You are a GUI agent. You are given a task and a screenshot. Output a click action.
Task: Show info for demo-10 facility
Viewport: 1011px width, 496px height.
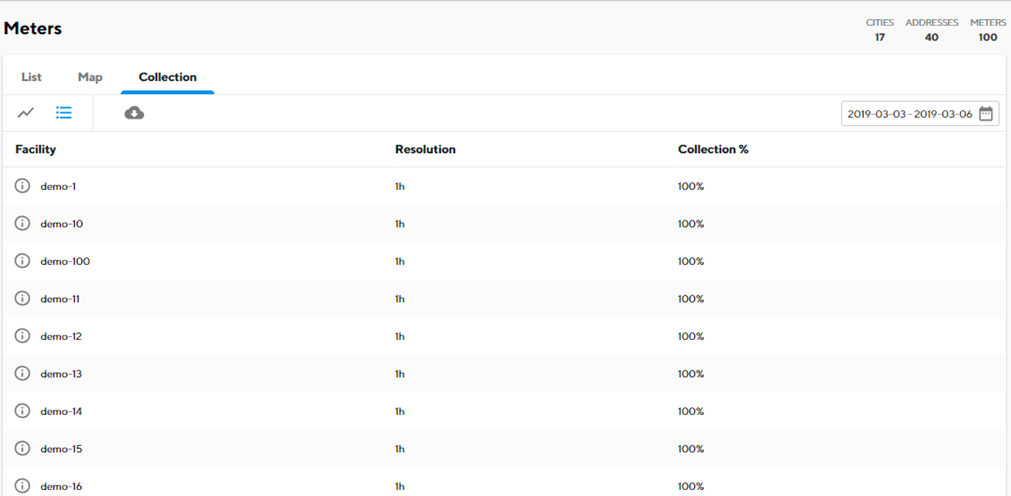pyautogui.click(x=23, y=223)
